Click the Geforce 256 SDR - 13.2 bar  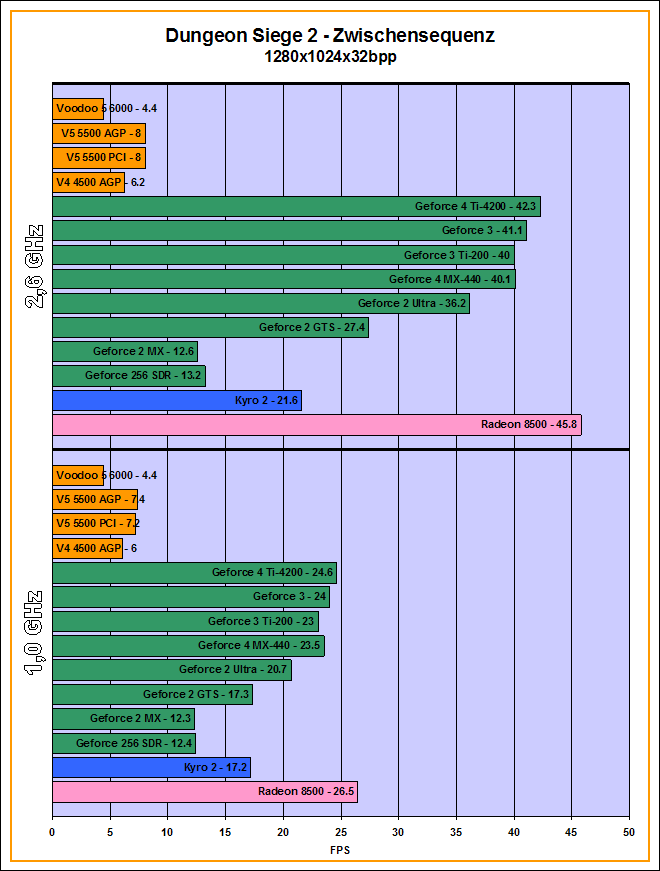(128, 376)
